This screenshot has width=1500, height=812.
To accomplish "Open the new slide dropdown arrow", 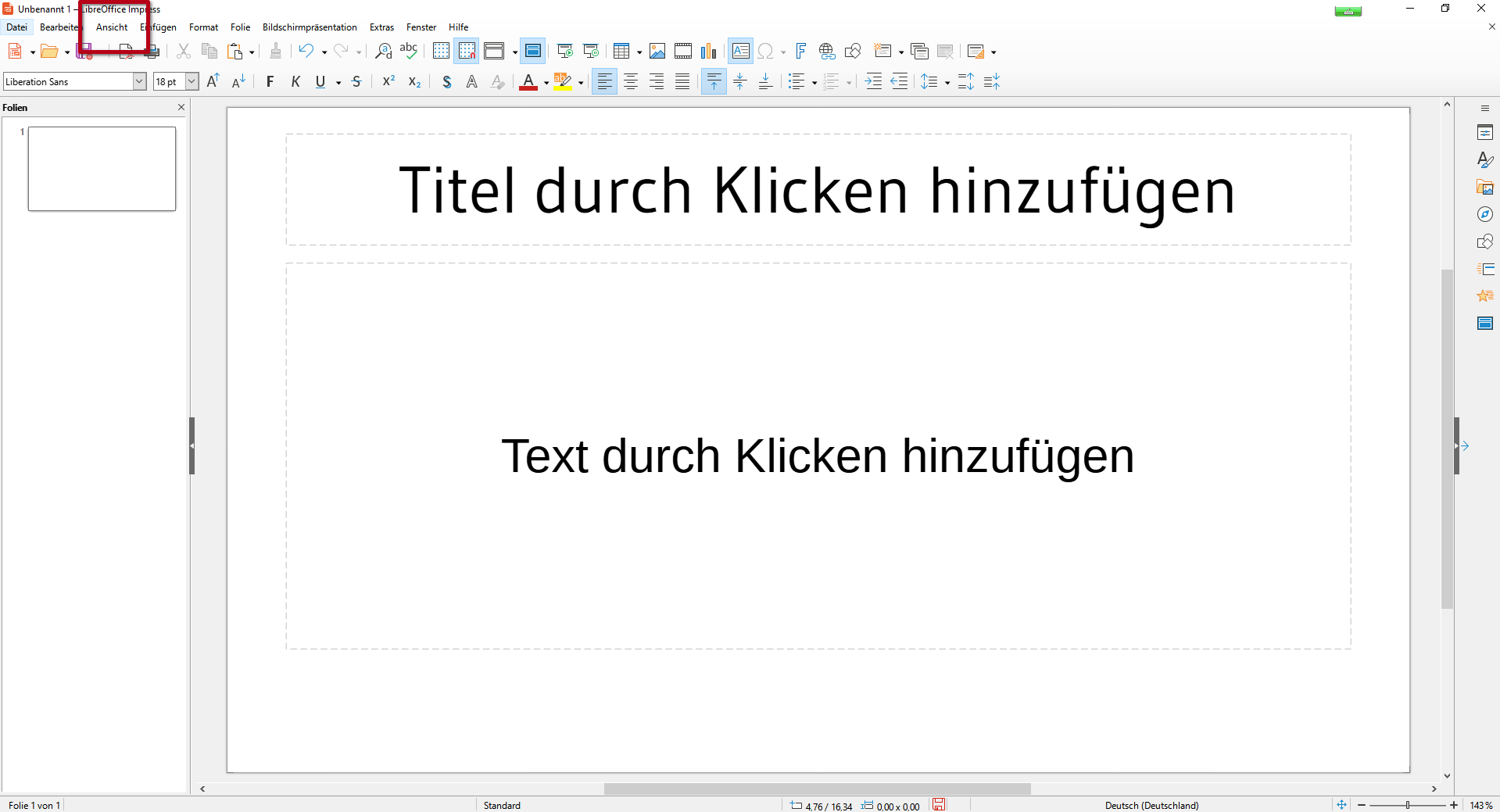I will click(x=901, y=51).
